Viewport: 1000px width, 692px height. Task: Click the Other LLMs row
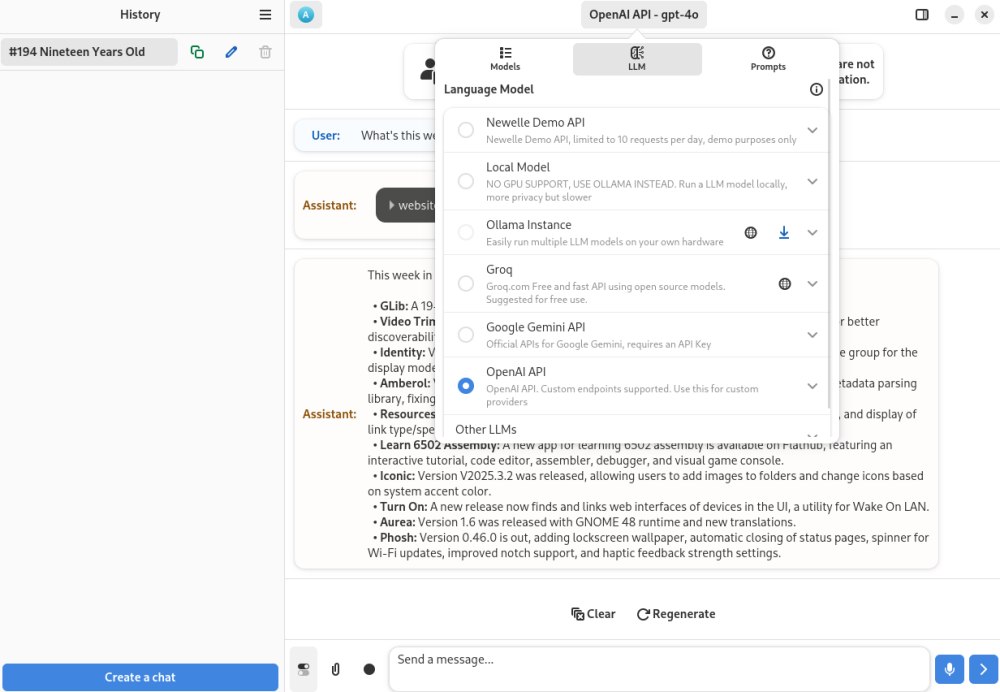pos(636,429)
